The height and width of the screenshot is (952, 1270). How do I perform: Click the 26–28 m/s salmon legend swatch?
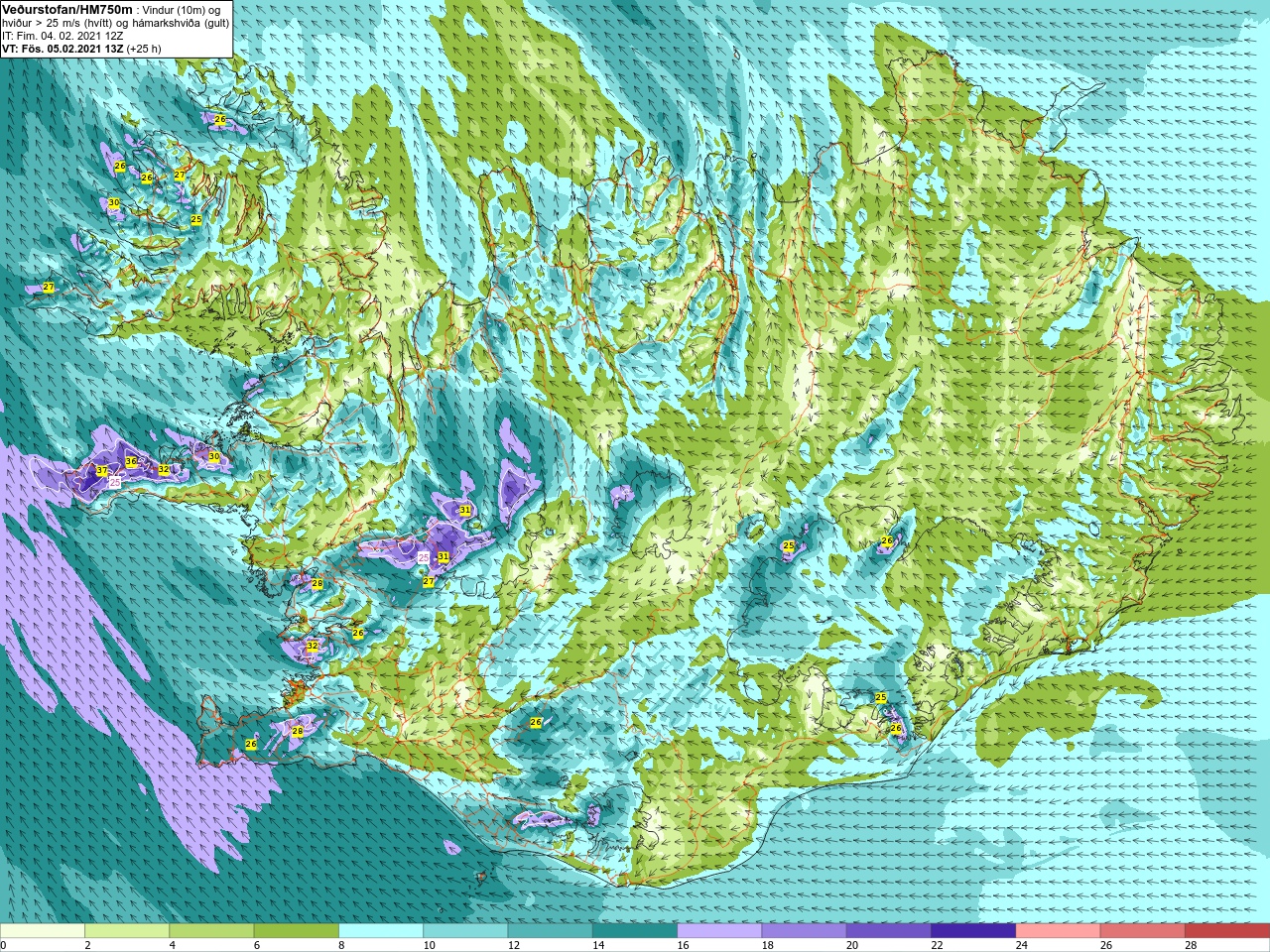(1143, 930)
